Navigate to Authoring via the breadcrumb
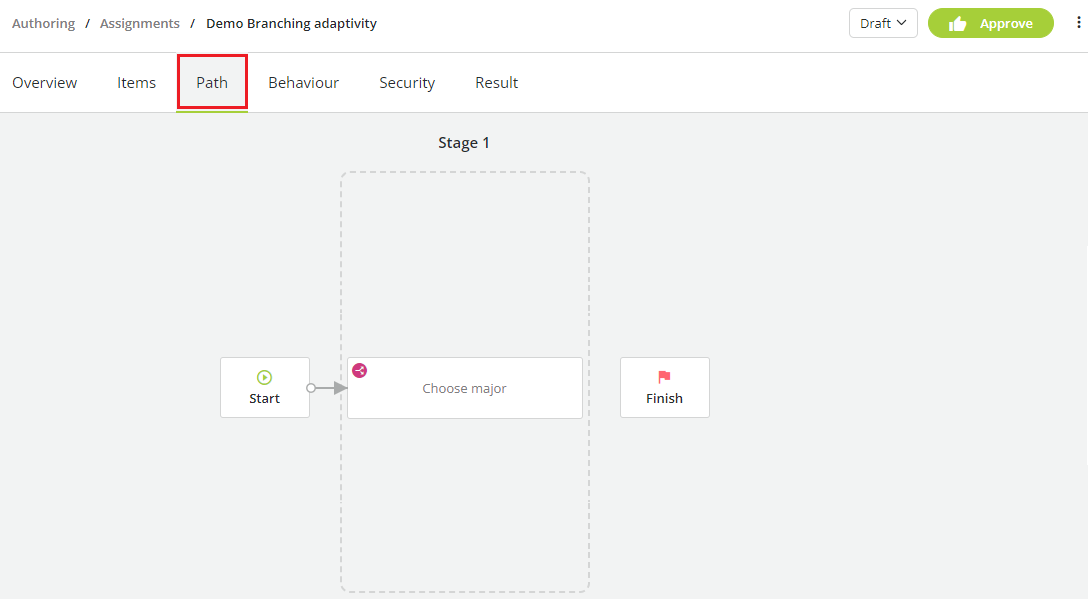The width and height of the screenshot is (1089, 599). click(43, 23)
